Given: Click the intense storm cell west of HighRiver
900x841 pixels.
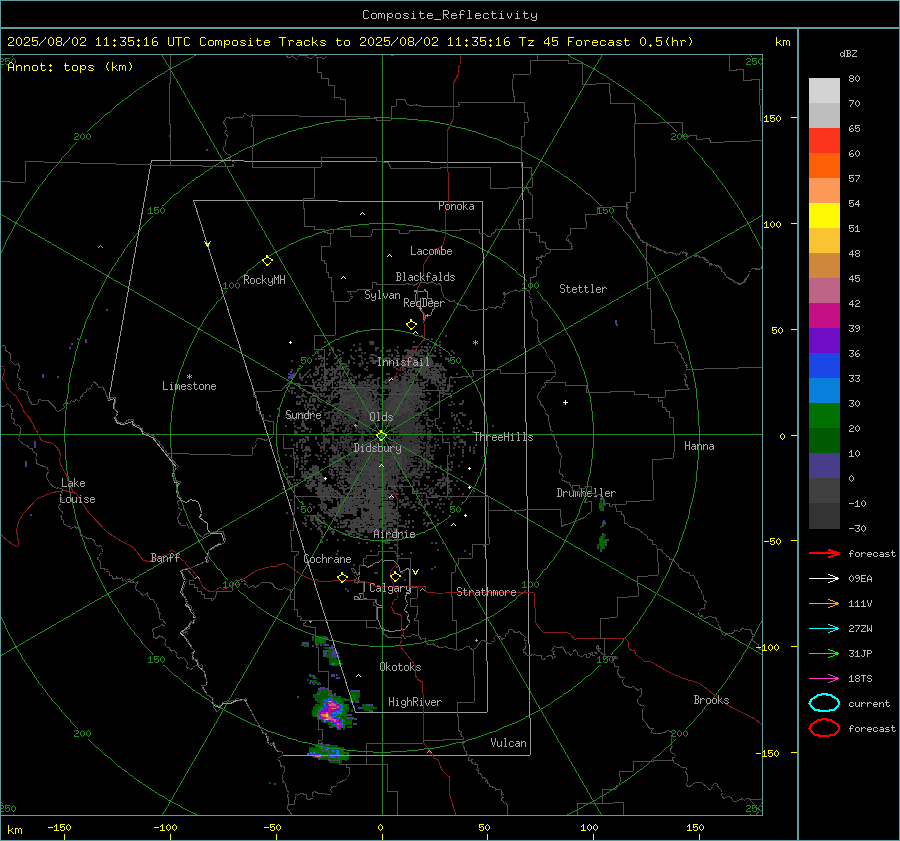Looking at the screenshot, I should 331,711.
